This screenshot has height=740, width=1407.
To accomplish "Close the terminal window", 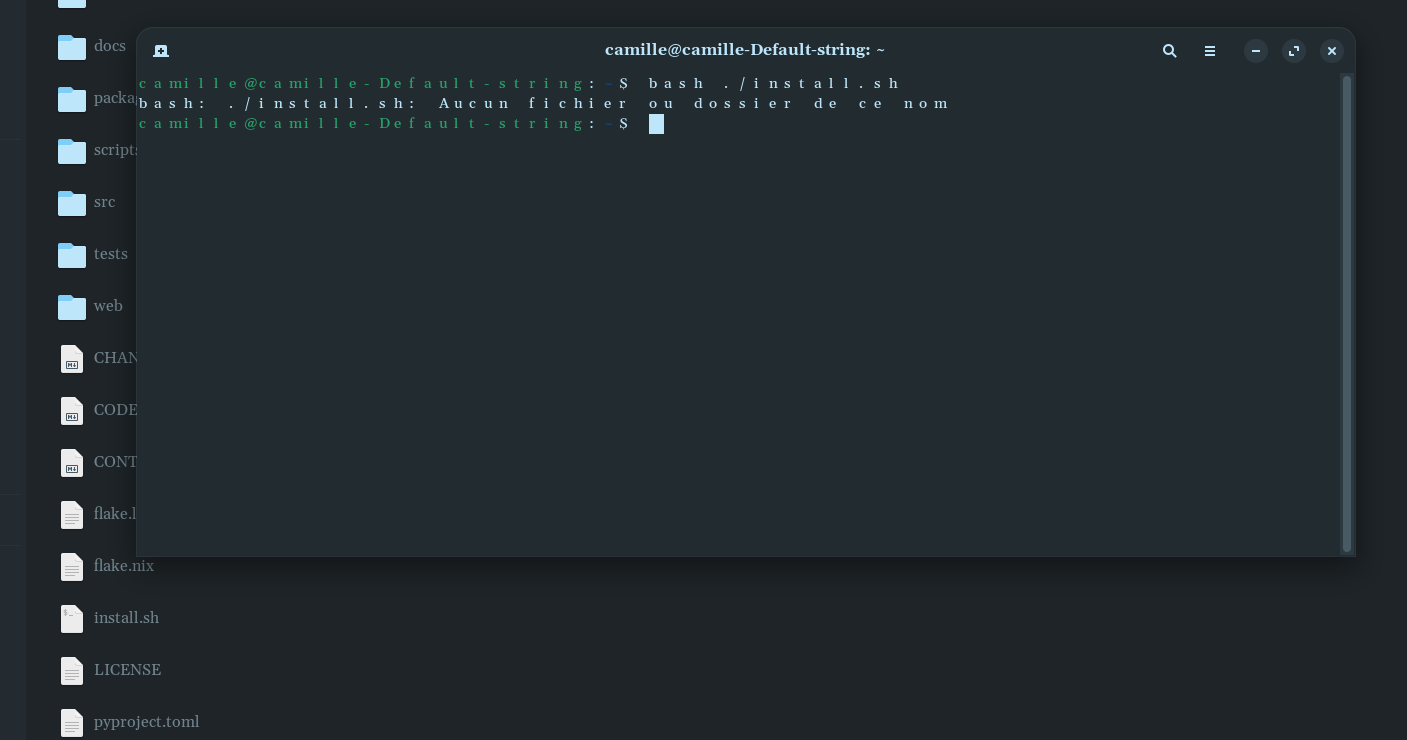I will click(x=1332, y=50).
